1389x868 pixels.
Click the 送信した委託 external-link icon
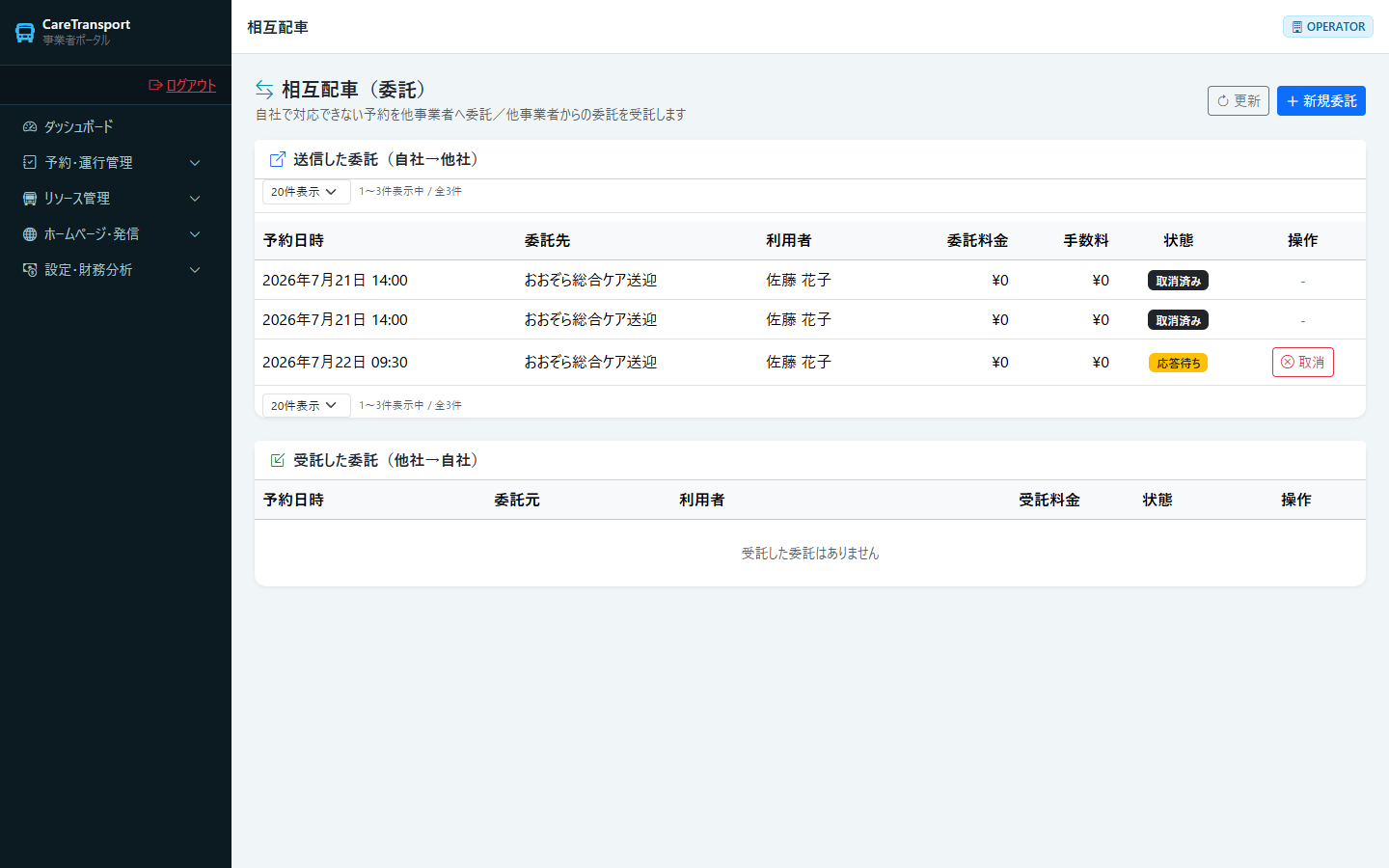[x=278, y=159]
